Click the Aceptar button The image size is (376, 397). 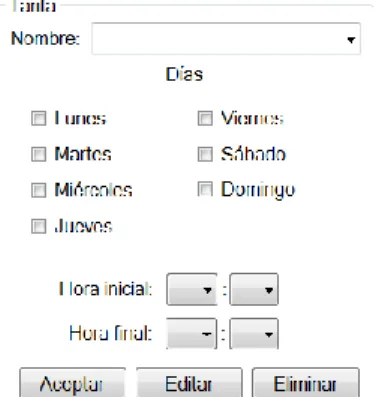tap(73, 383)
